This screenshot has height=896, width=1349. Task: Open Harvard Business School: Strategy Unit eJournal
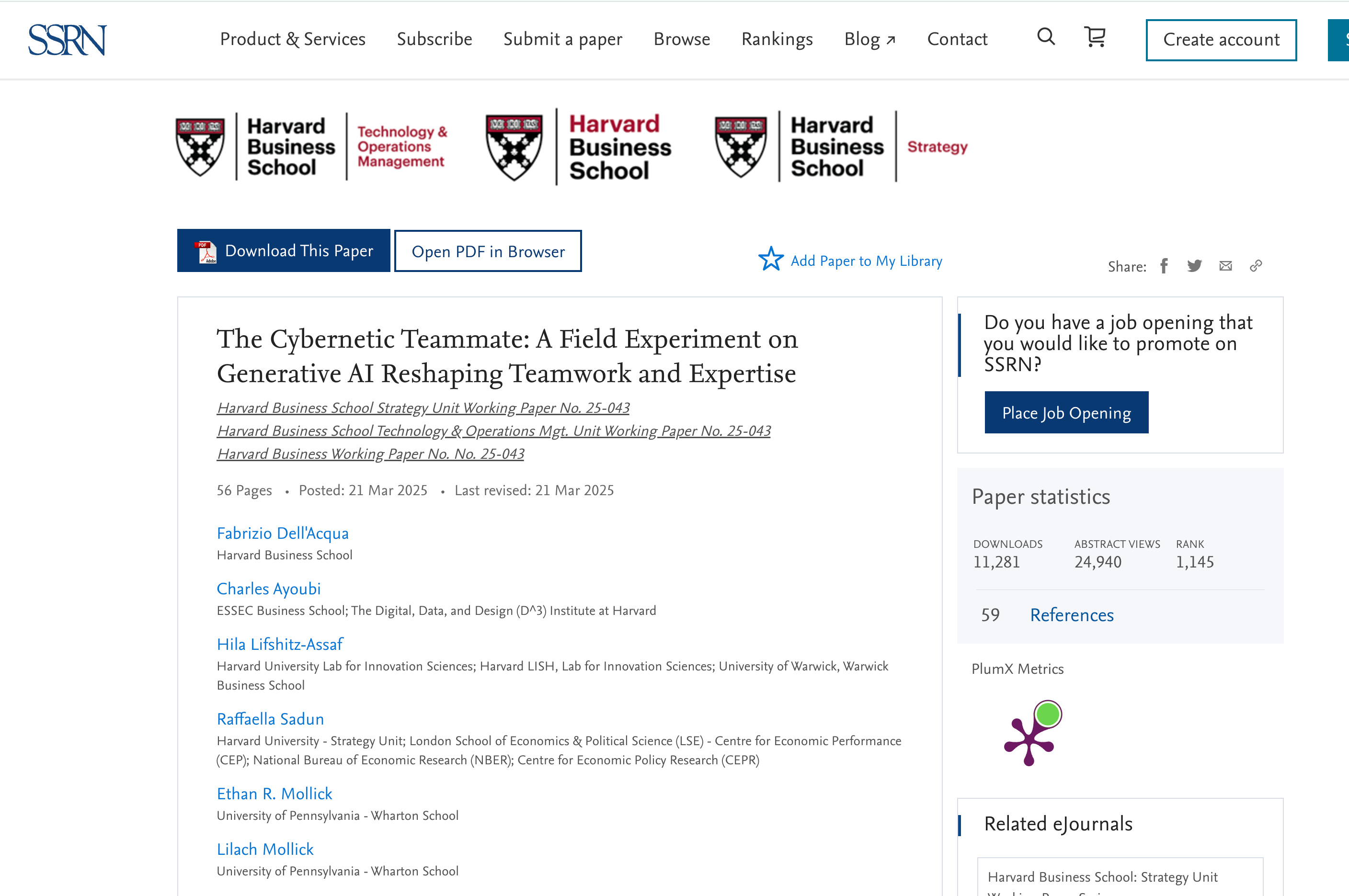pyautogui.click(x=1102, y=878)
